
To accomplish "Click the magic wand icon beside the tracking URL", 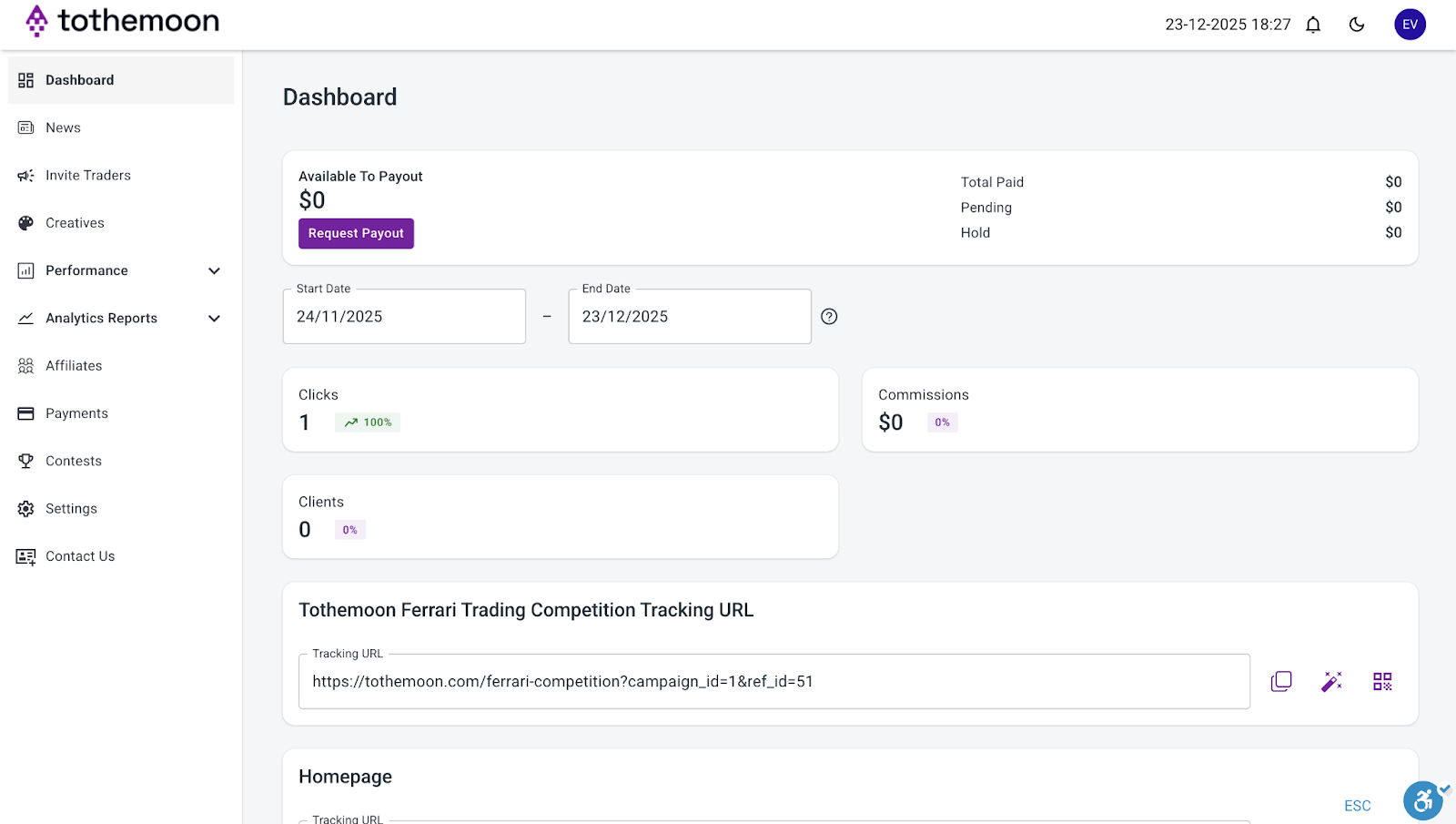I will tap(1331, 681).
